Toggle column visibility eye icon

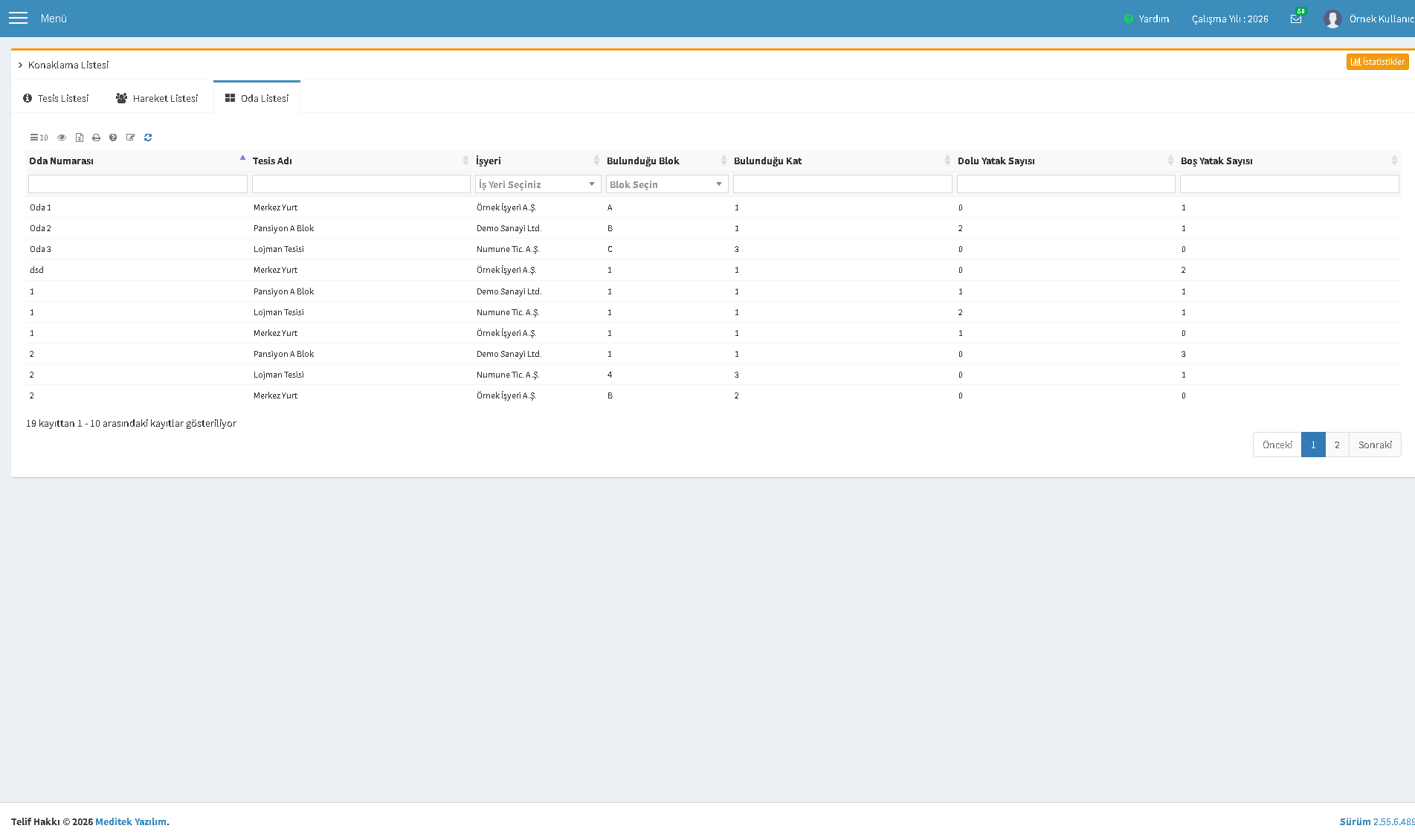pyautogui.click(x=62, y=138)
